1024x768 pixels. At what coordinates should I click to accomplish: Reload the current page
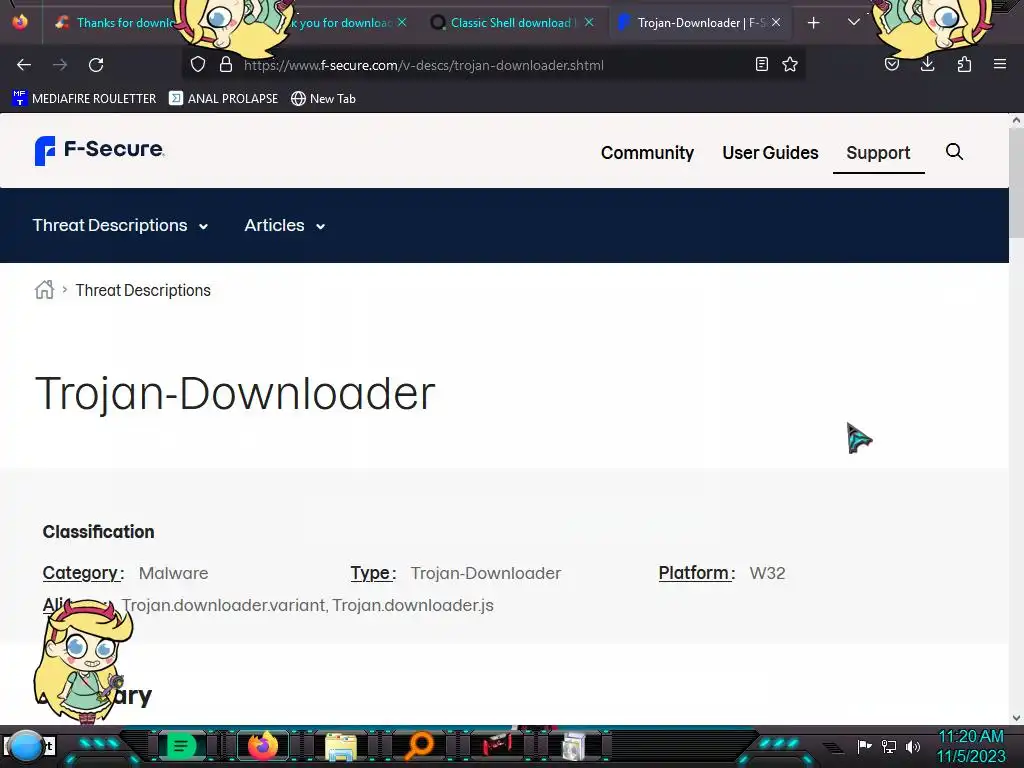pos(96,65)
